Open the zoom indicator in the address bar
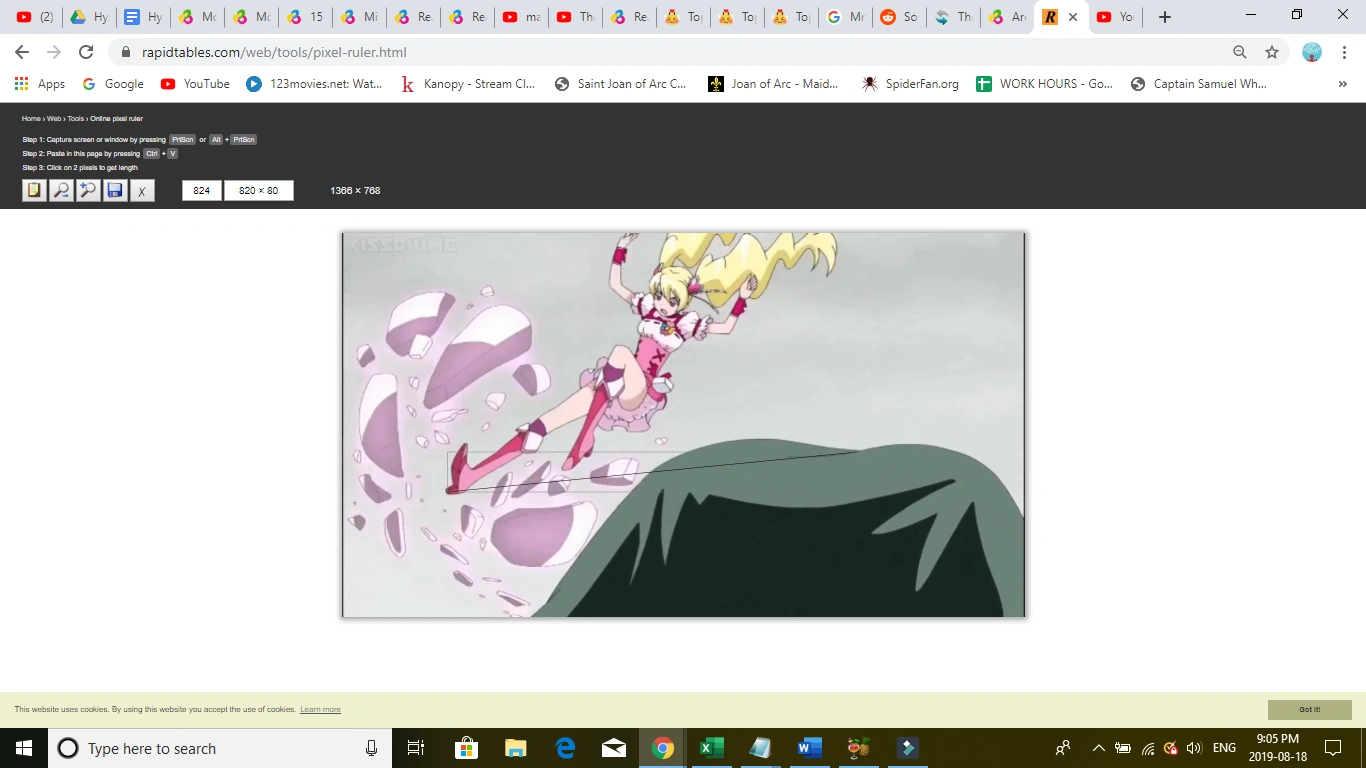The width and height of the screenshot is (1366, 768). pyautogui.click(x=1240, y=52)
